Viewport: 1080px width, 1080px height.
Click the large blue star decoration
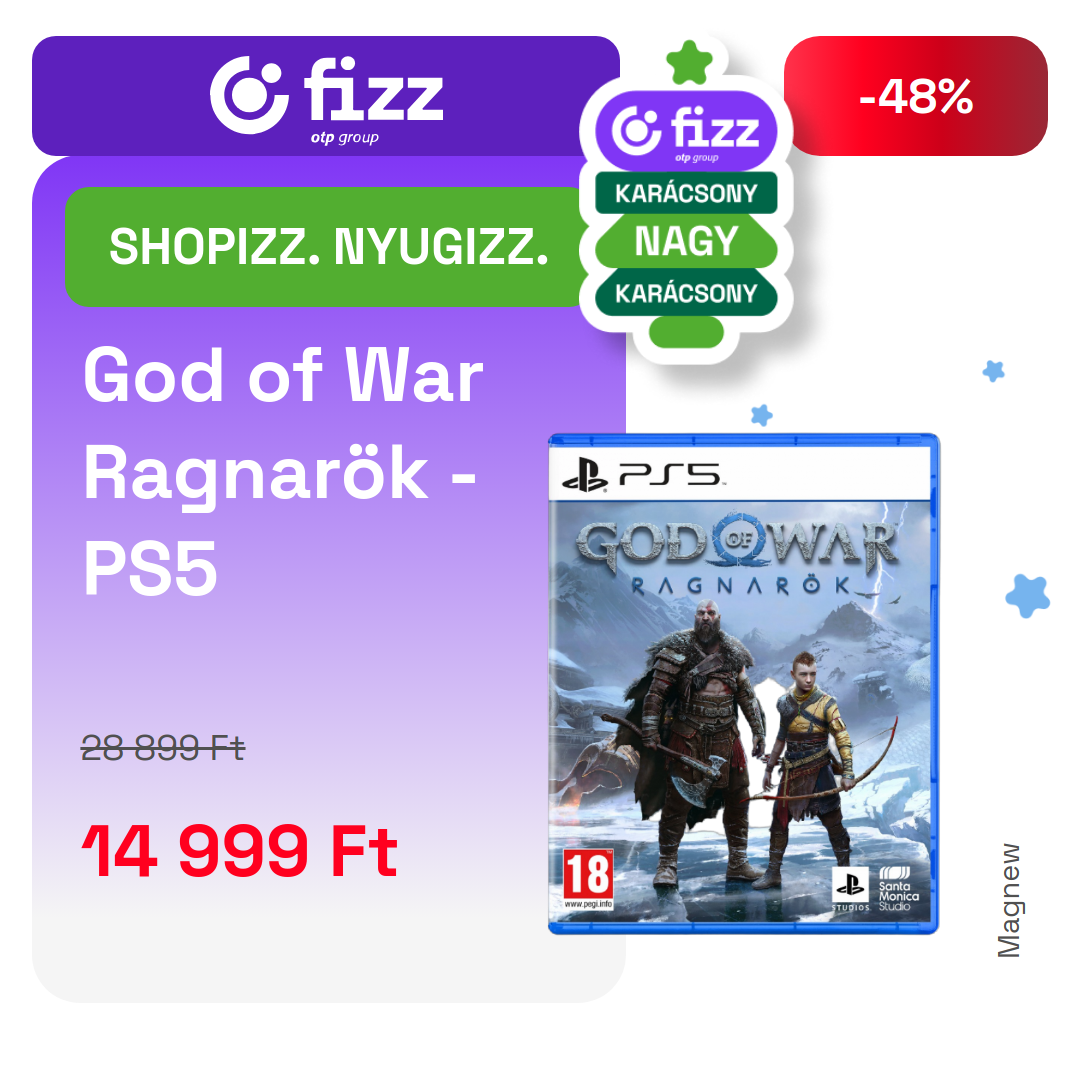pyautogui.click(x=1028, y=595)
